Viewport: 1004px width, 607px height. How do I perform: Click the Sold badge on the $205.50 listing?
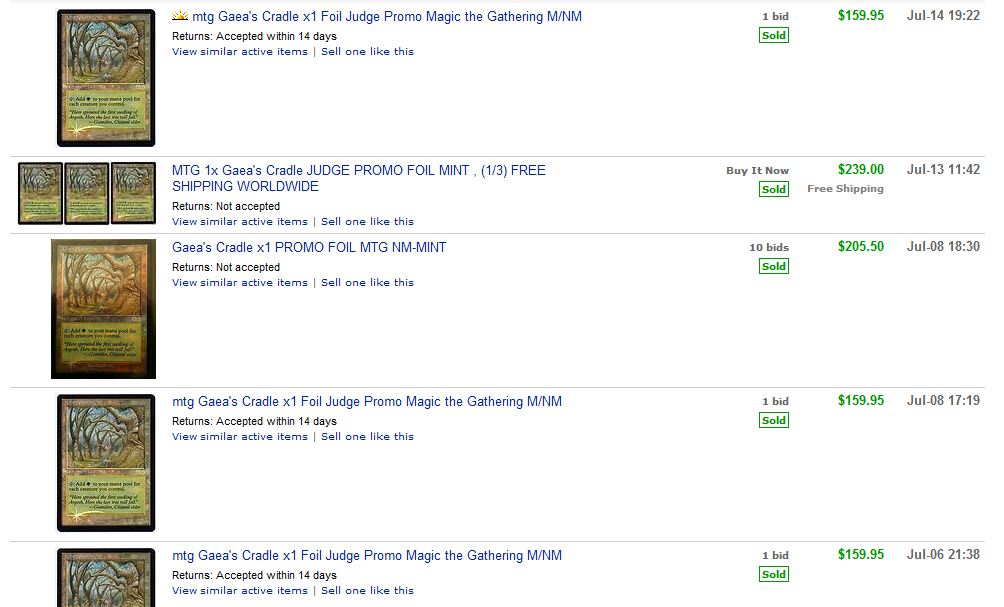tap(774, 266)
